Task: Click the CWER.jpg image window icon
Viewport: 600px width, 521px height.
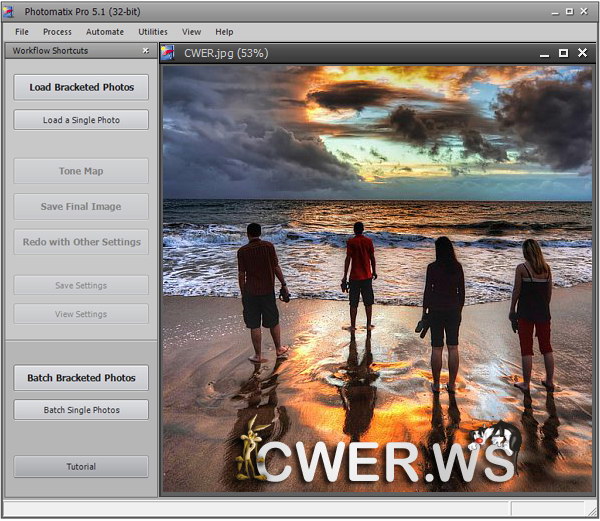Action: (169, 53)
